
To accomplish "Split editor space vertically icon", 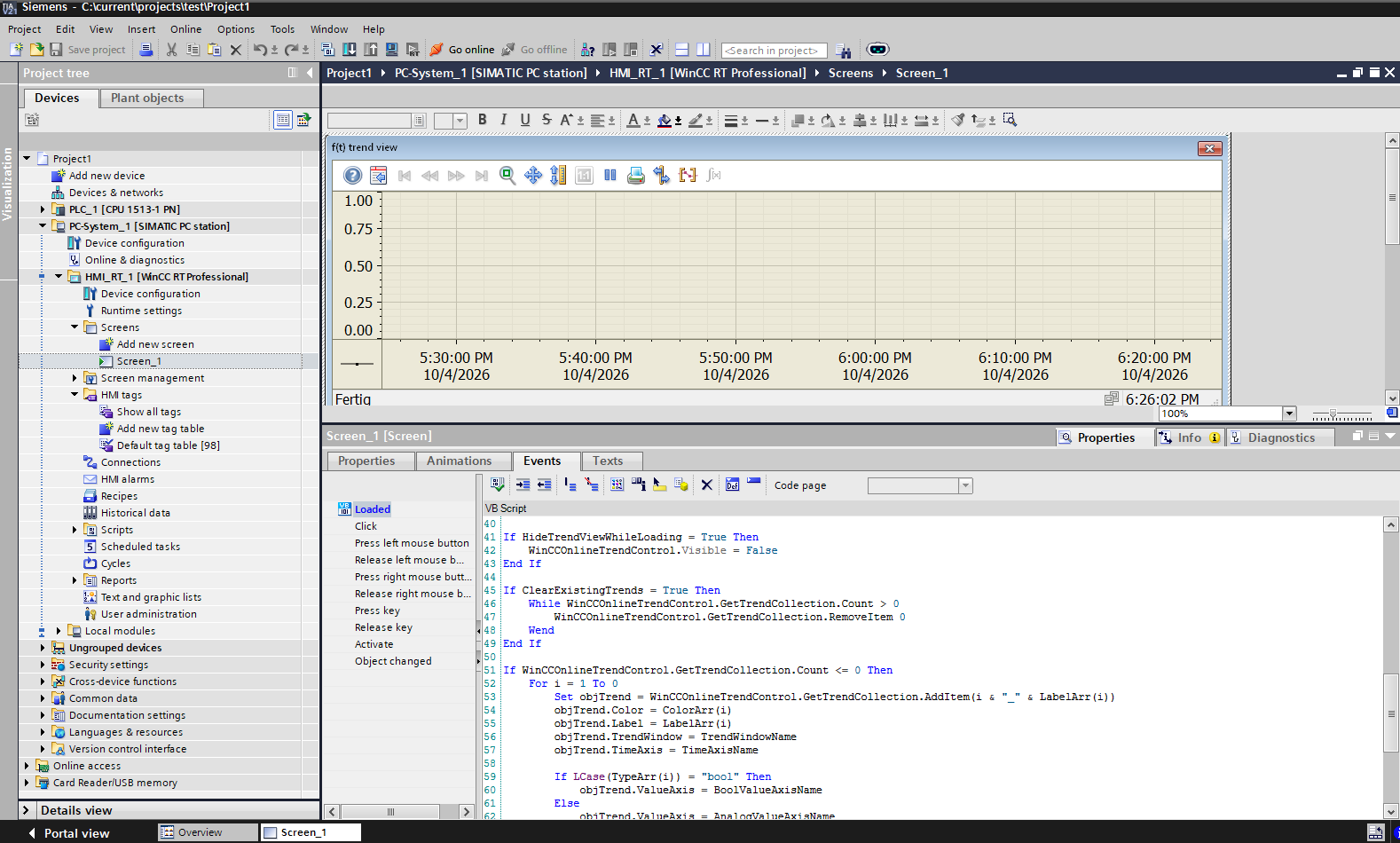I will coord(703,50).
